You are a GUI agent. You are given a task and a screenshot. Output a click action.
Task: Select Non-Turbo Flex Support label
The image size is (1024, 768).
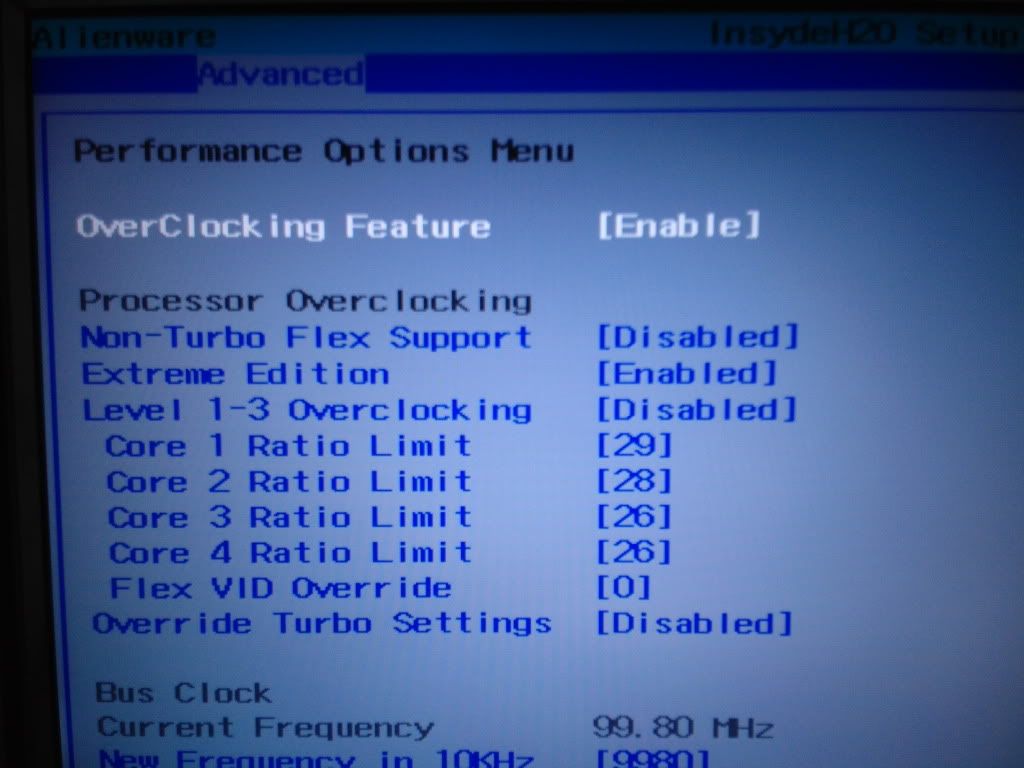click(306, 338)
